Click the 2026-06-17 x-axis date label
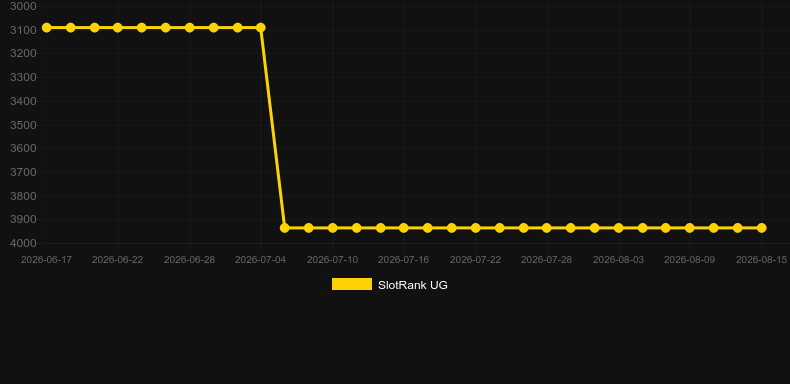This screenshot has height=384, width=790. [46, 260]
